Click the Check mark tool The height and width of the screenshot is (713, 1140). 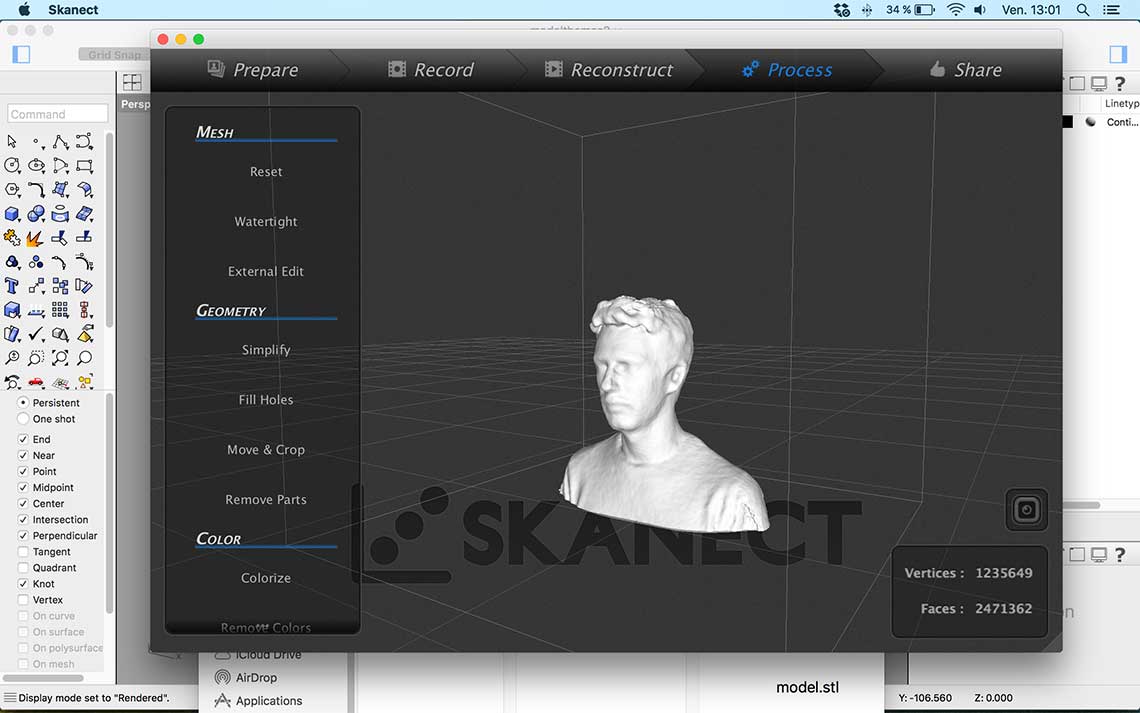tap(36, 334)
